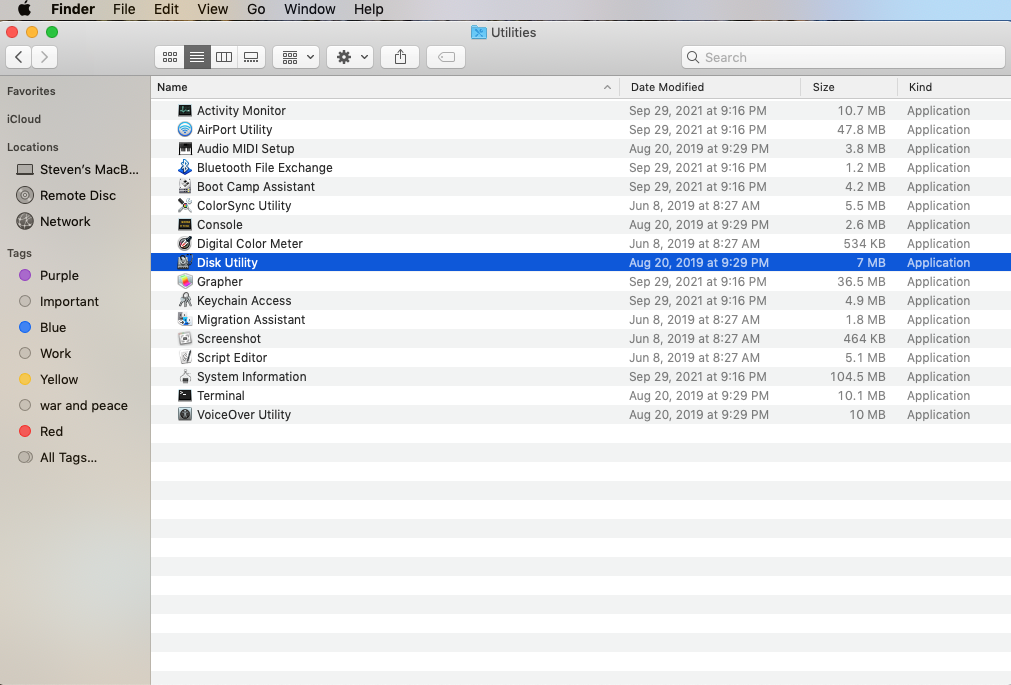Click the Boot Camp Assistant icon

coord(185,186)
